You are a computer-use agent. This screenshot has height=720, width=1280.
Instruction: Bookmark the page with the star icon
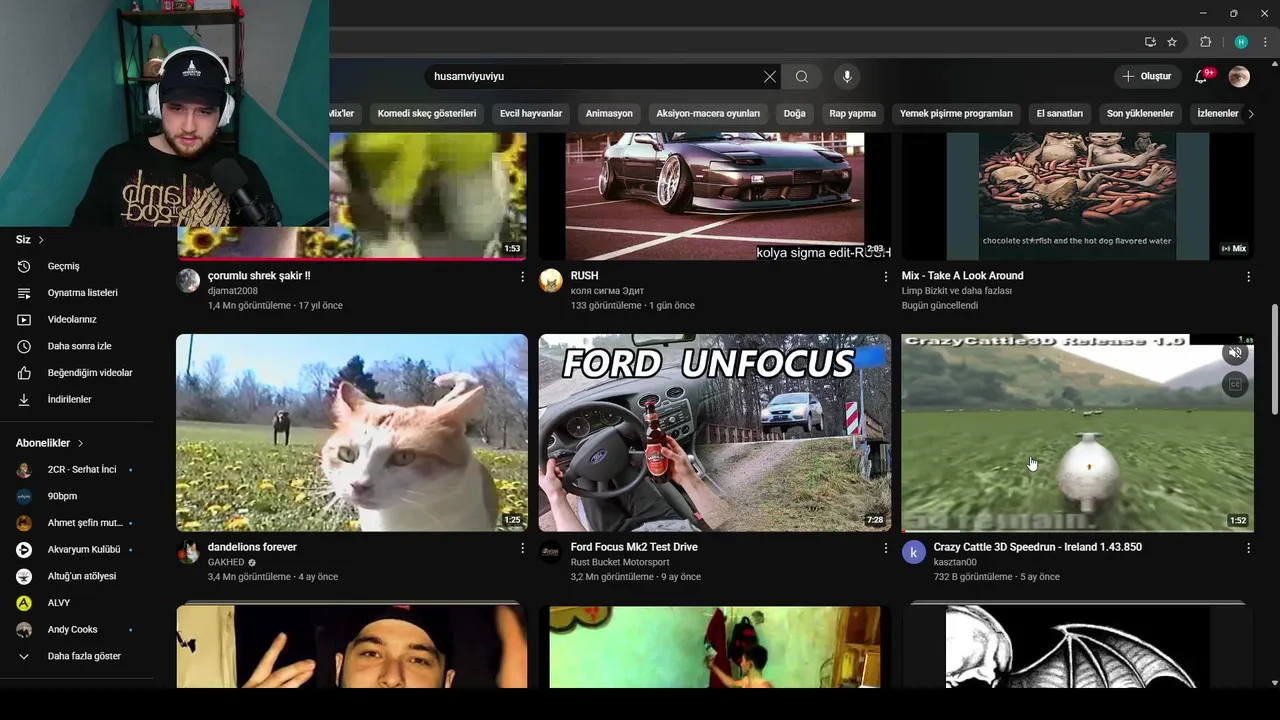point(1172,42)
